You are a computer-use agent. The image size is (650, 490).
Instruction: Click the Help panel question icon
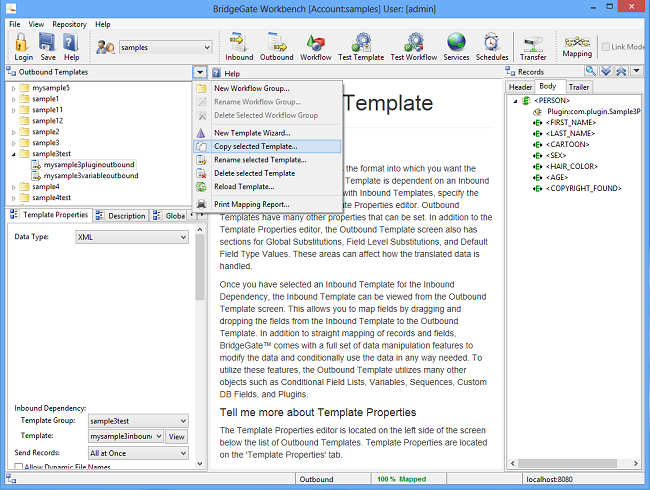point(216,73)
